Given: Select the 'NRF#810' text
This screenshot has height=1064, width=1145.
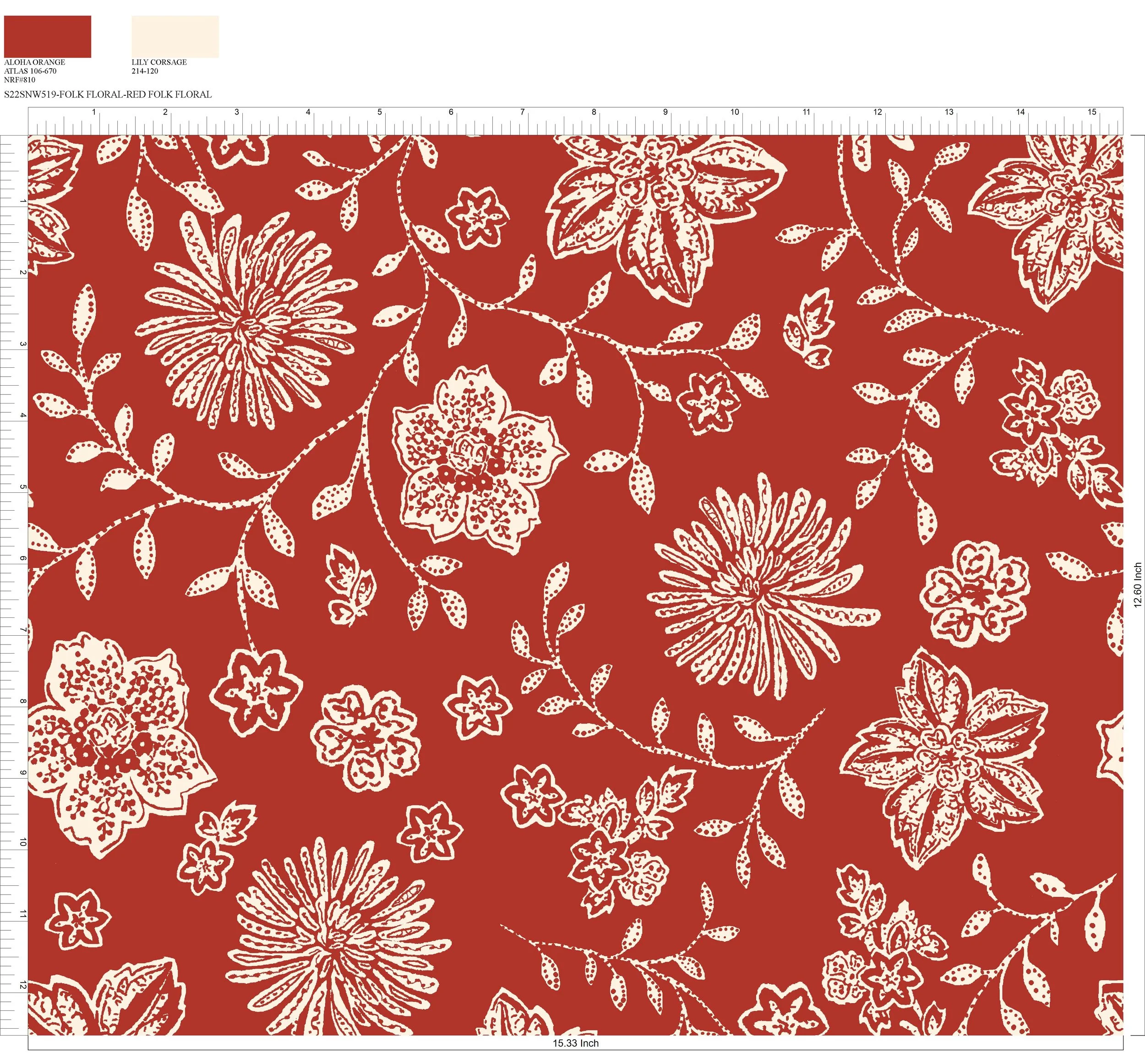Looking at the screenshot, I should click(x=20, y=80).
